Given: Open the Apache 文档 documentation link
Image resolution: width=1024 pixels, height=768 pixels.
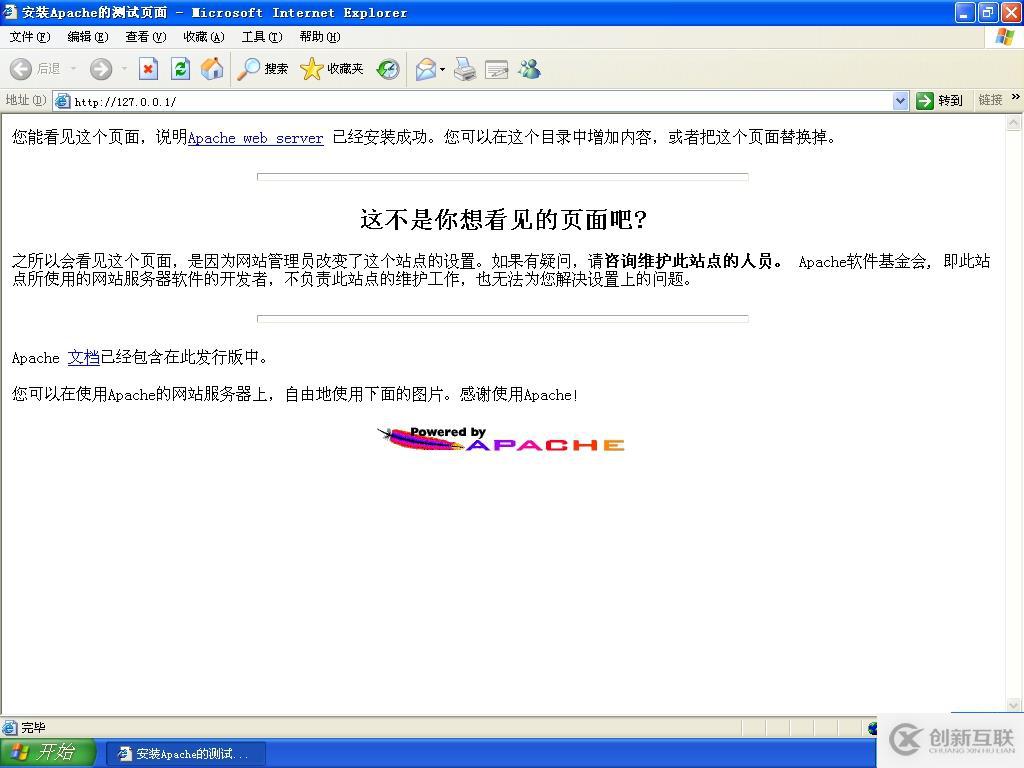Looking at the screenshot, I should click(x=82, y=357).
